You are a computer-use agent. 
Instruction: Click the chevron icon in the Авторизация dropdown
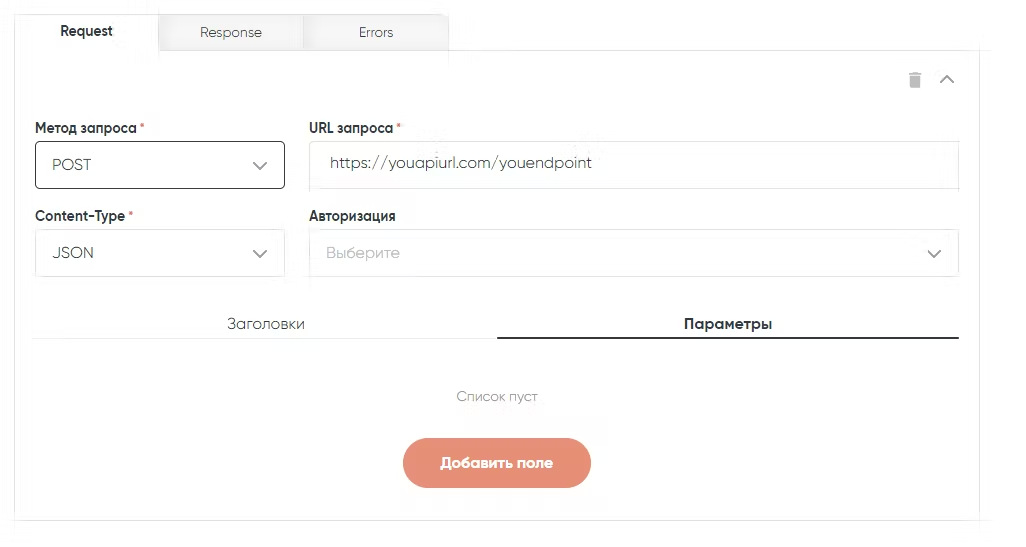coord(934,254)
